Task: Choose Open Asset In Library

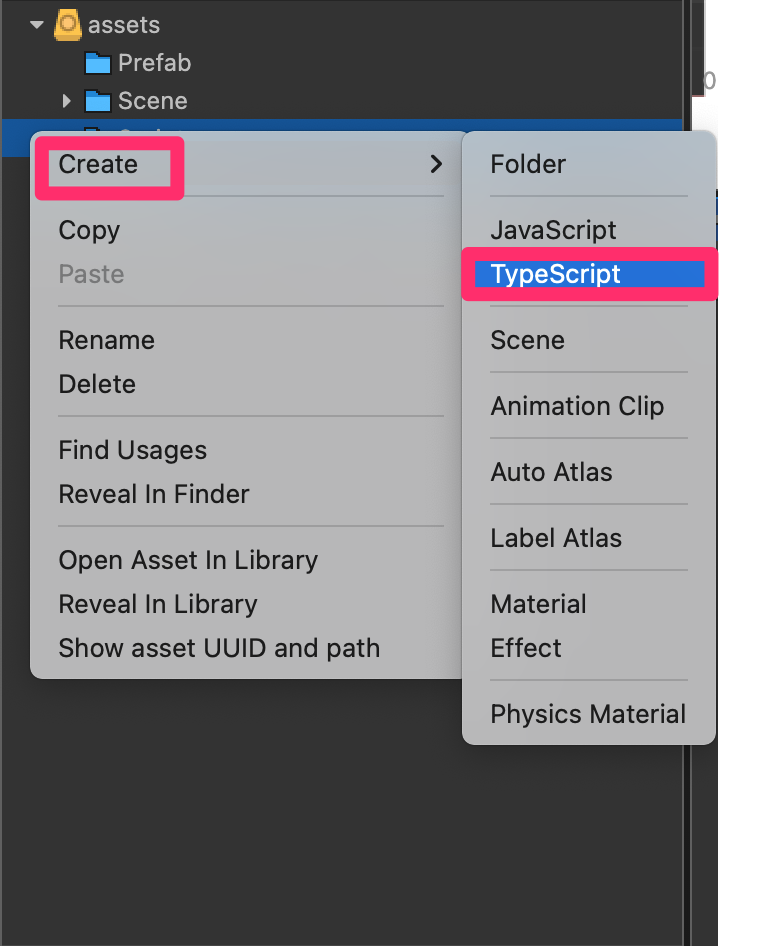Action: coord(188,560)
